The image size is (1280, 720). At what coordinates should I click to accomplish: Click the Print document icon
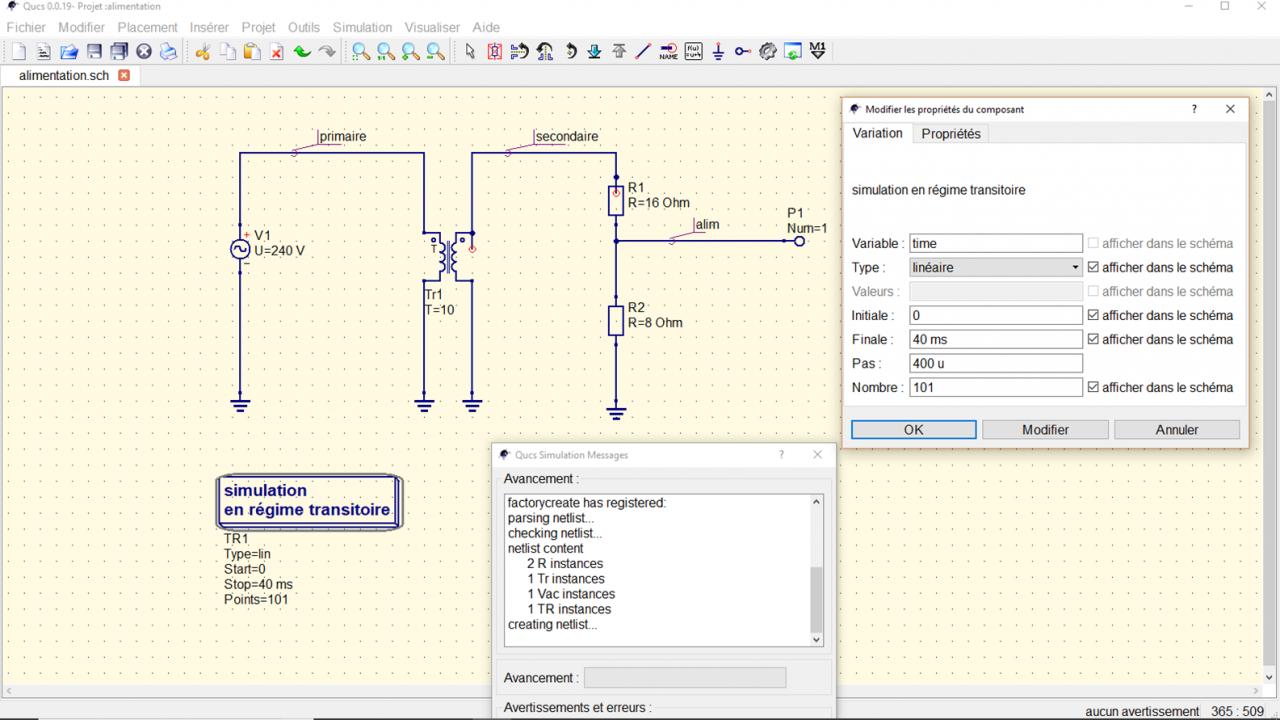coord(168,51)
